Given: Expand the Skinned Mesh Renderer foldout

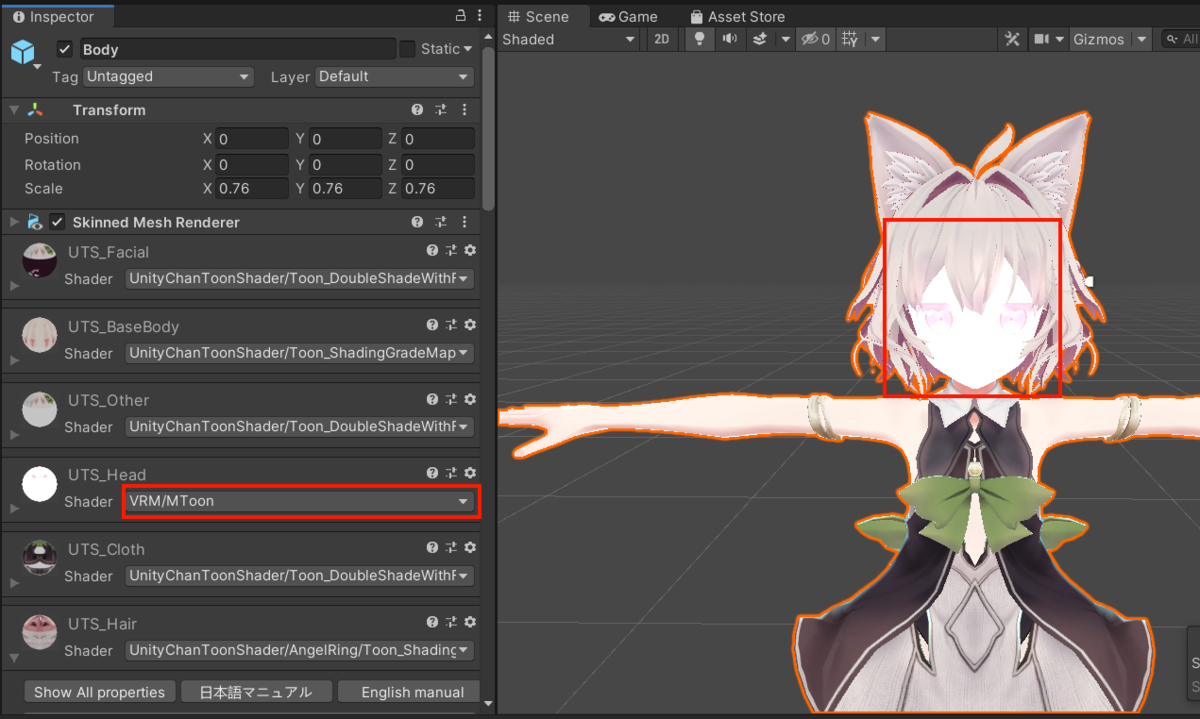Looking at the screenshot, I should click(14, 222).
